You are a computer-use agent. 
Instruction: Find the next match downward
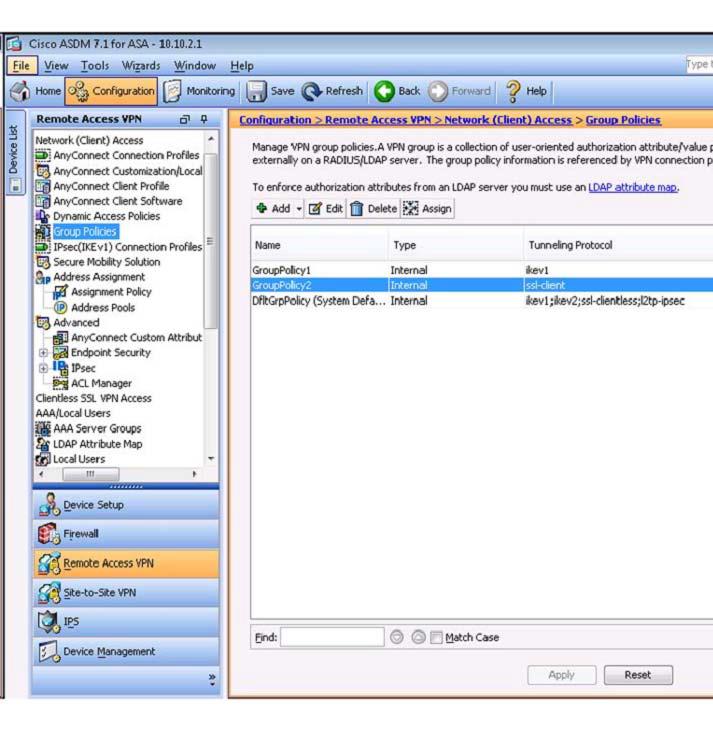tap(396, 637)
